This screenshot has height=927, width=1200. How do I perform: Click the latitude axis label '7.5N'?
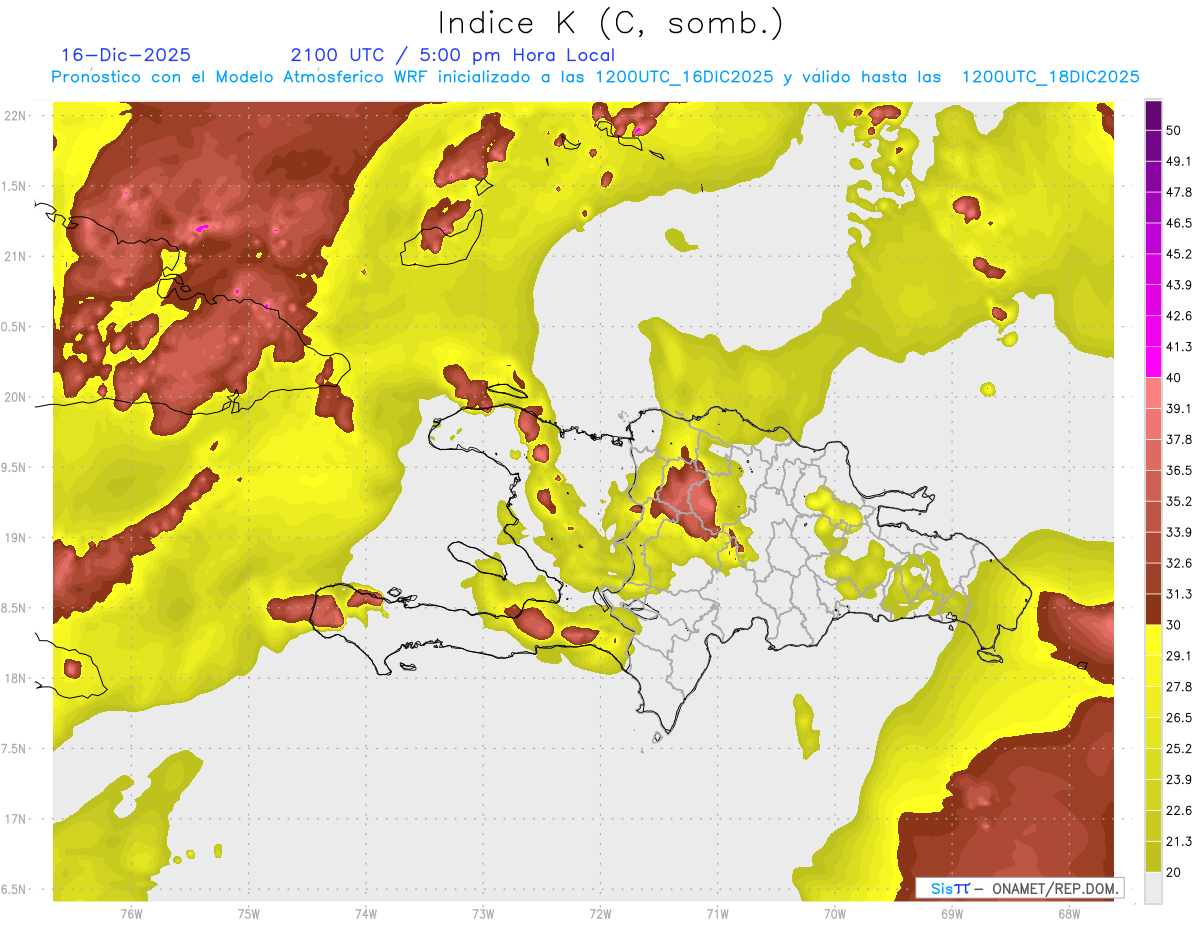(x=15, y=749)
